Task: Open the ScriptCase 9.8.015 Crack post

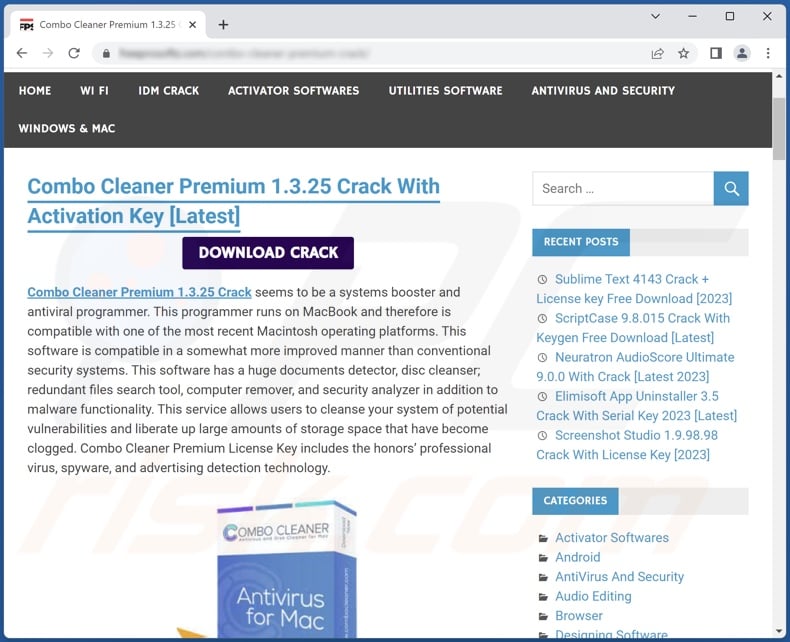Action: coord(633,328)
